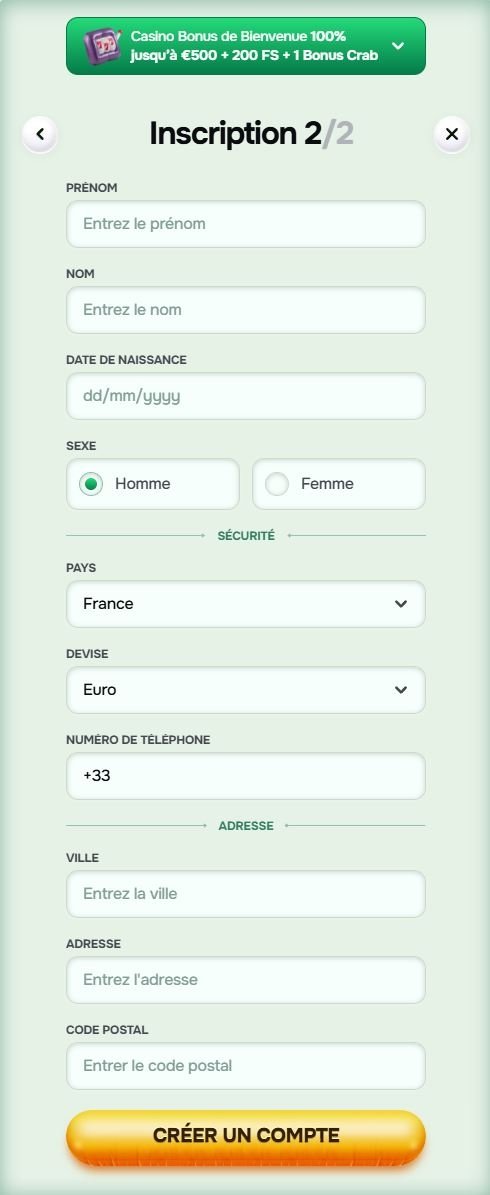This screenshot has width=490, height=1195.
Task: Click the Casino Bonus de Bienvenue text
Action: coord(219,37)
